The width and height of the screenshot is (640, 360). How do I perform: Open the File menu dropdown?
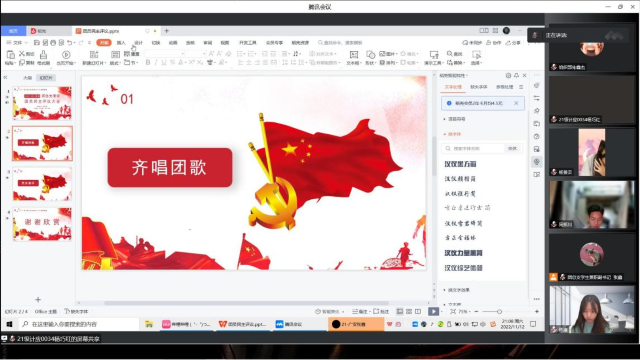[17, 42]
